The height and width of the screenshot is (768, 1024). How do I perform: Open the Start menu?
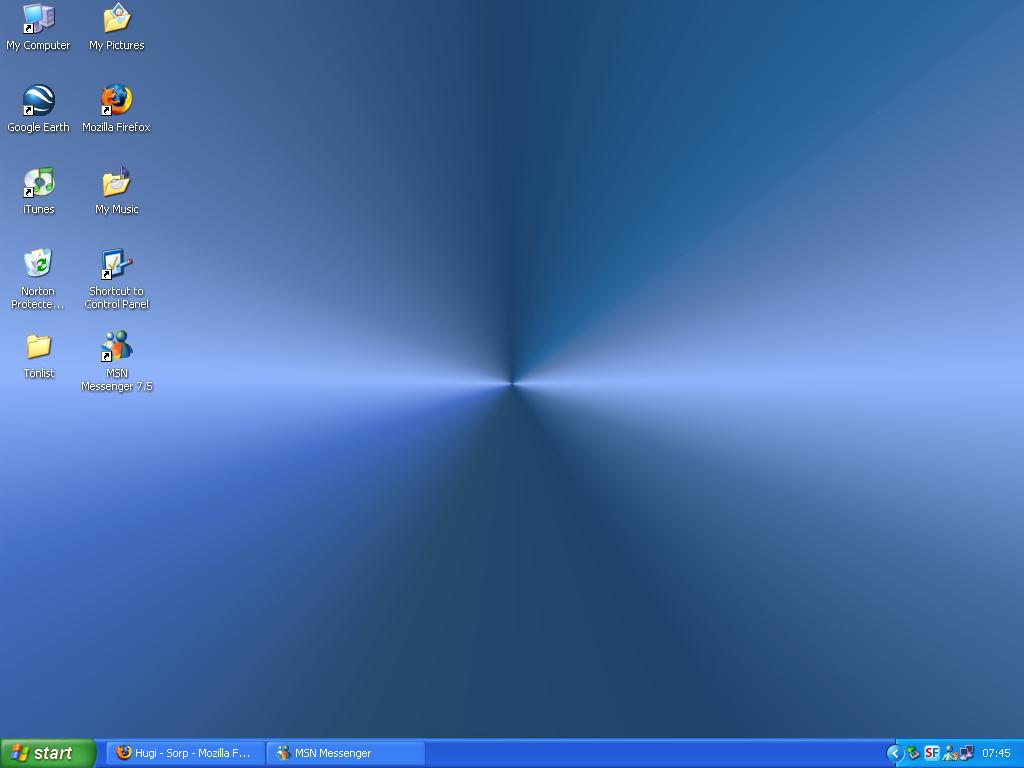point(48,753)
